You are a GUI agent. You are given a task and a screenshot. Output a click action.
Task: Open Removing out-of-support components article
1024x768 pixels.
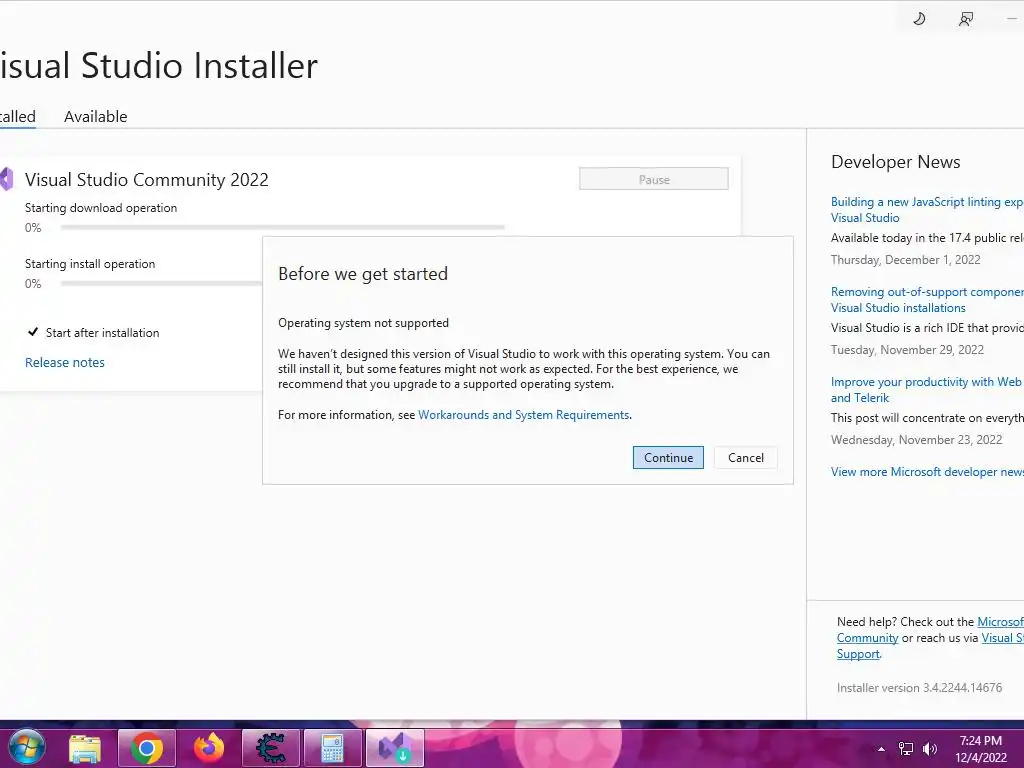927,300
